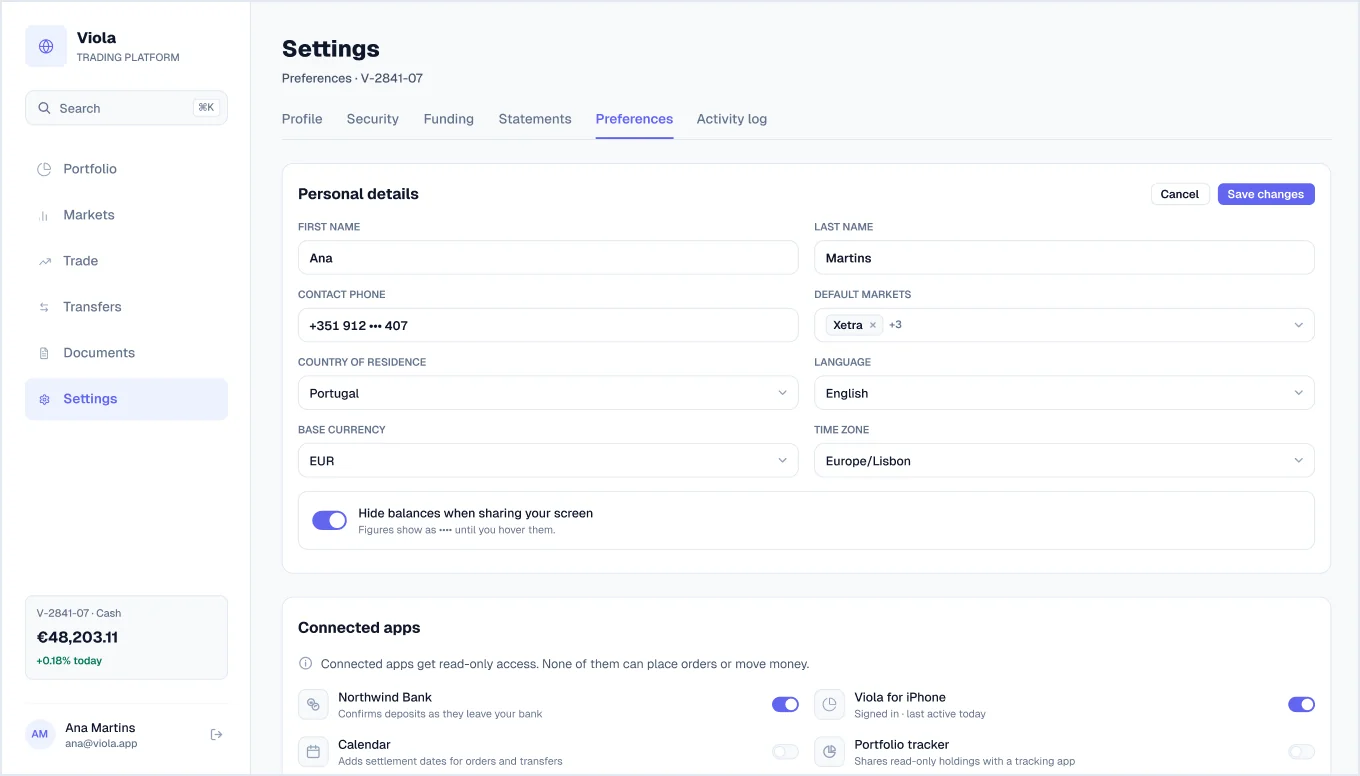1360x776 pixels.
Task: Click the Portfolio pie icon in sidebar
Action: (x=44, y=169)
